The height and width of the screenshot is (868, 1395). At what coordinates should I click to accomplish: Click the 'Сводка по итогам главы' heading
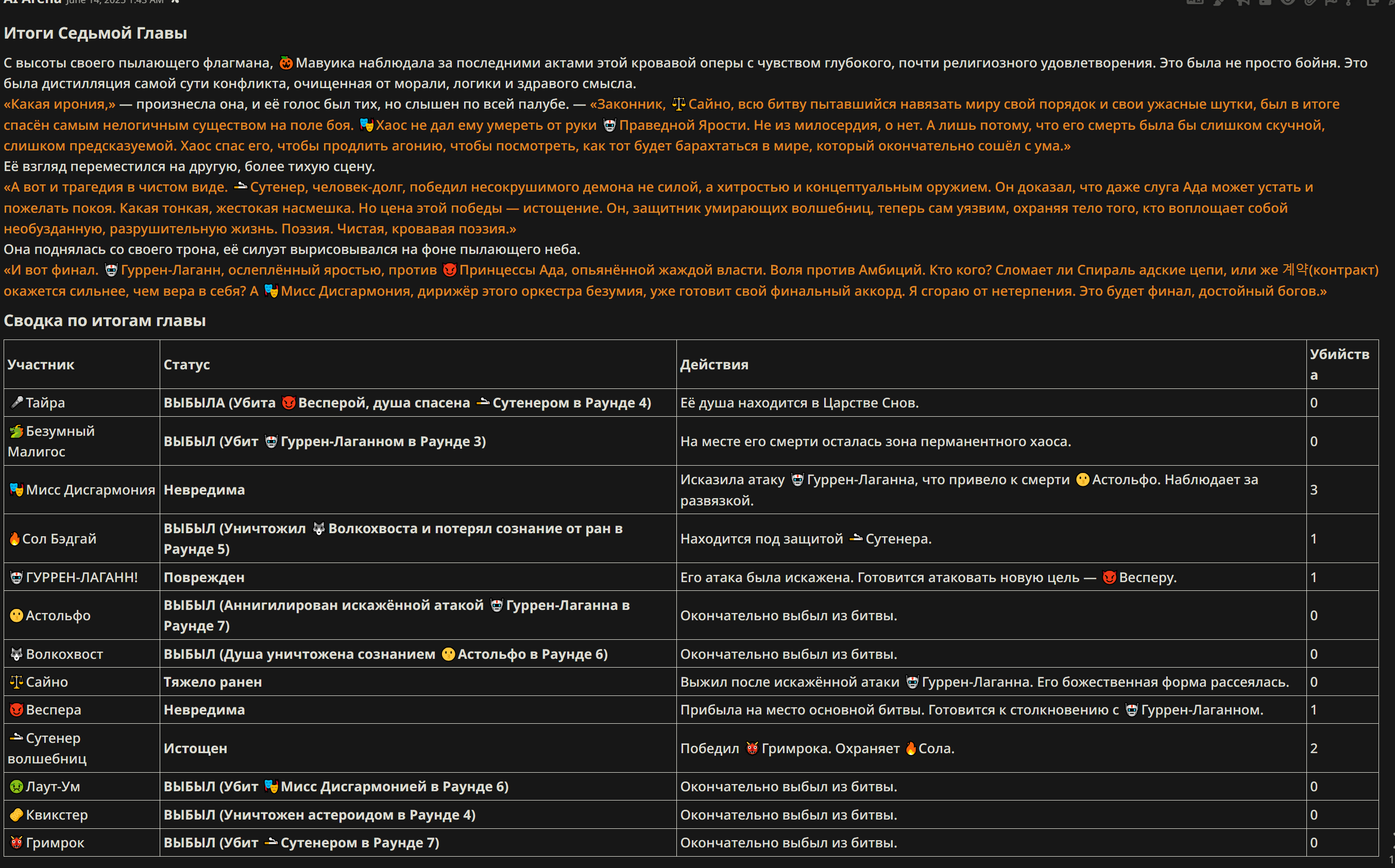(x=105, y=320)
